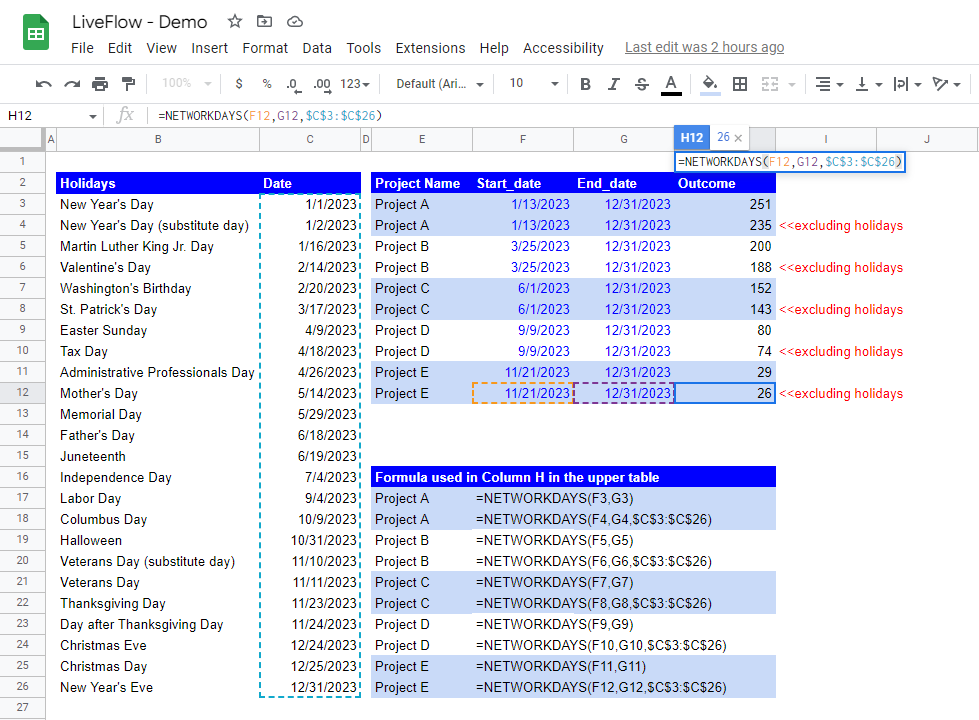Format selection as currency

(238, 84)
